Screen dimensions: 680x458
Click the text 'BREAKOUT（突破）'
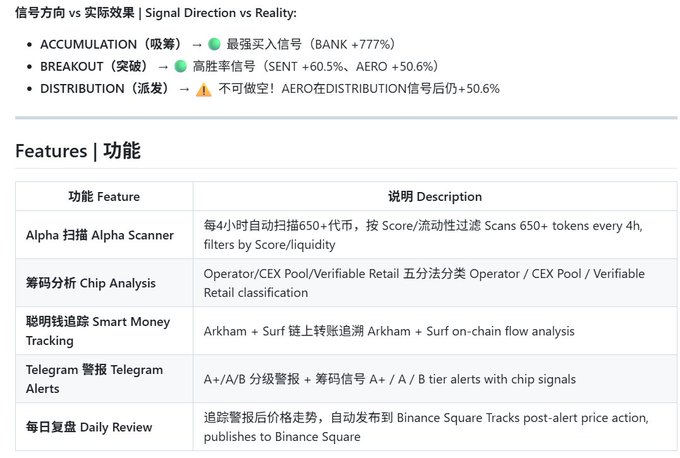pyautogui.click(x=94, y=66)
